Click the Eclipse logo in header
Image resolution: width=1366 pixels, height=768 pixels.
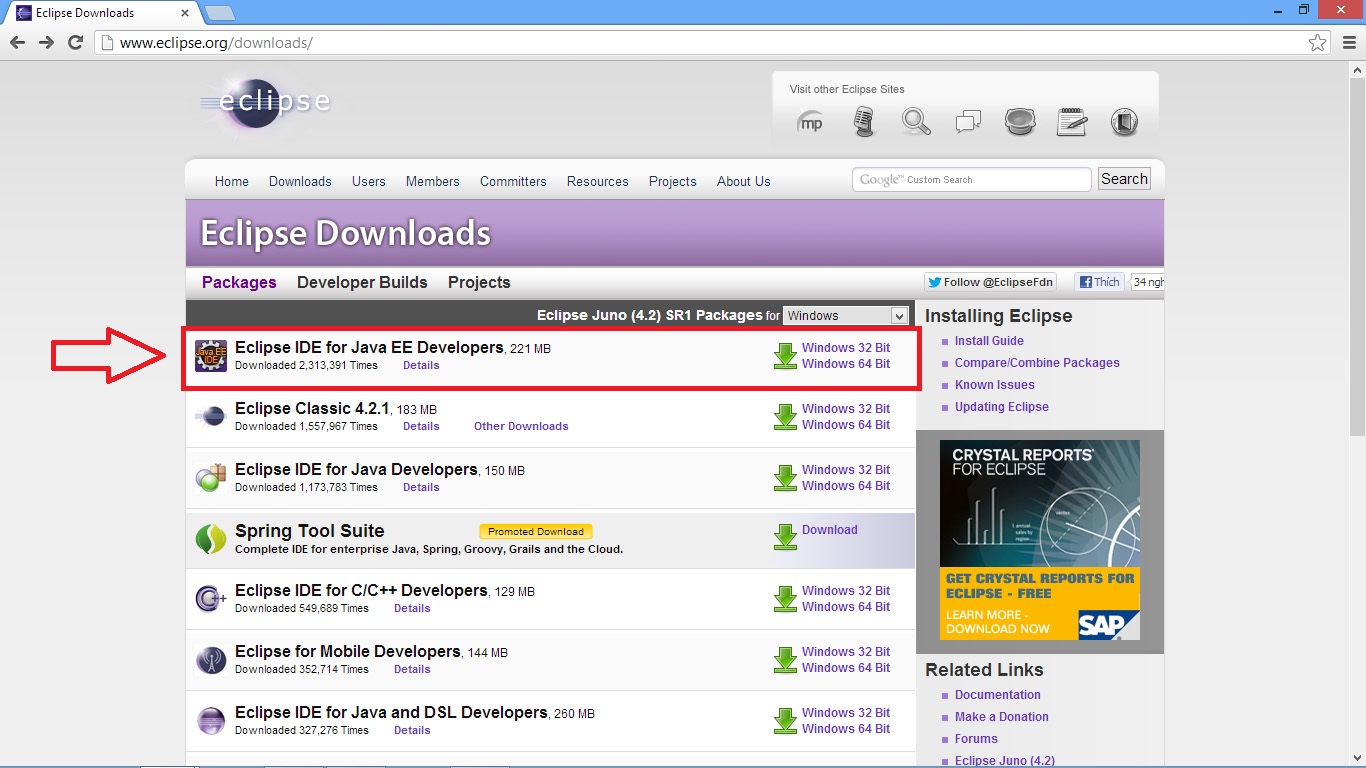265,104
